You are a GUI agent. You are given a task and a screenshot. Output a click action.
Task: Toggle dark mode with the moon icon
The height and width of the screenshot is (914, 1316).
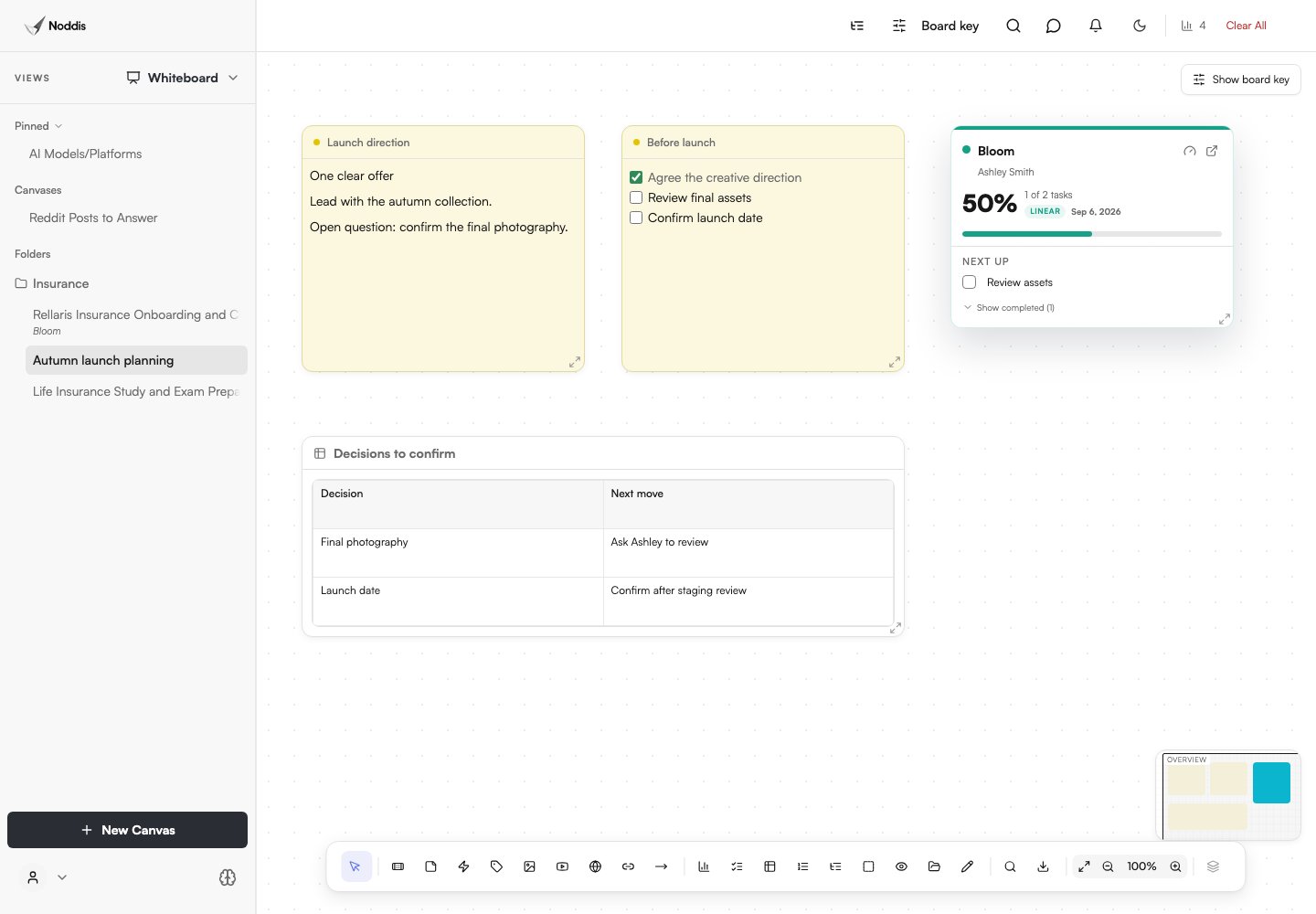[x=1140, y=26]
